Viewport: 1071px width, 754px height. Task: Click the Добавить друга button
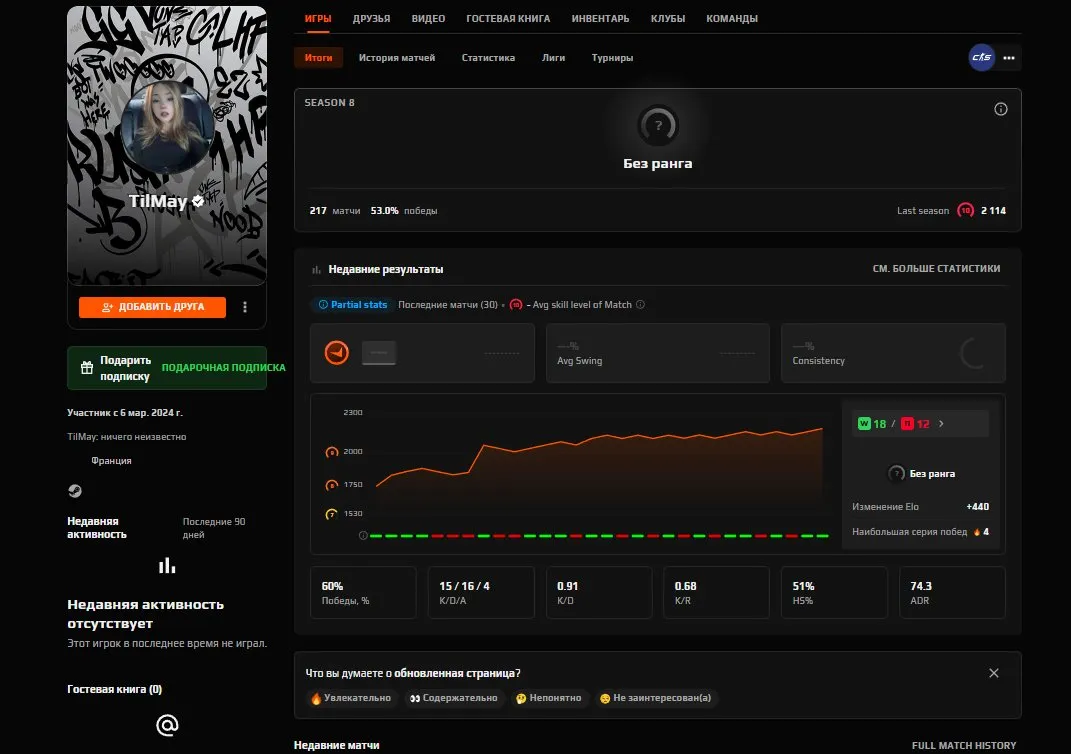(152, 307)
